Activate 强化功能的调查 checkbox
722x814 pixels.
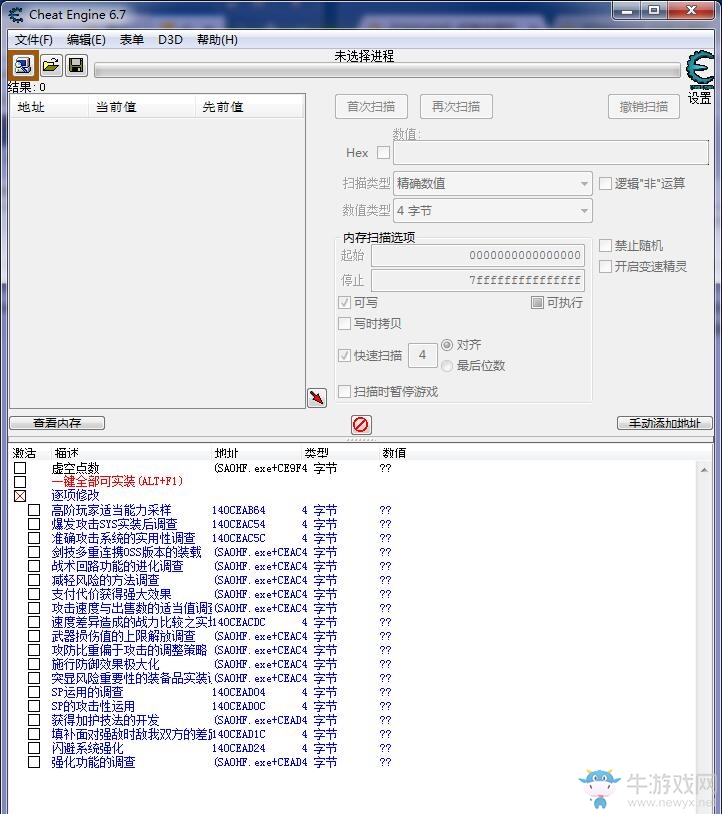34,762
